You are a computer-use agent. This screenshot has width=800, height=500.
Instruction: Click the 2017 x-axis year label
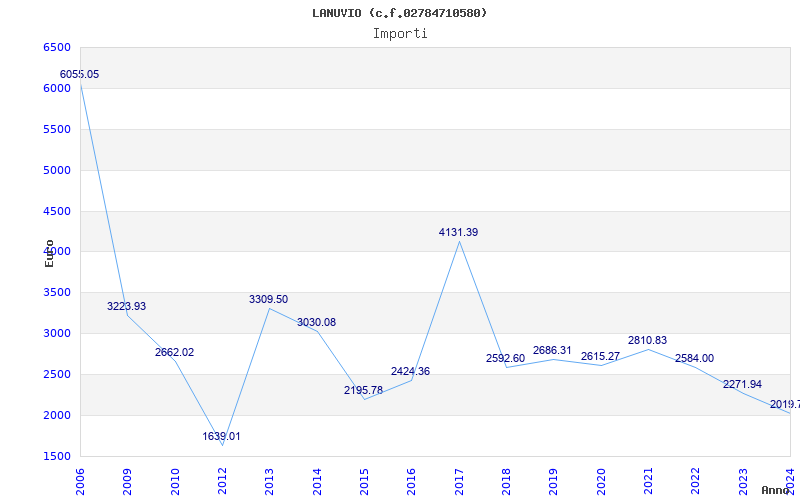(459, 482)
